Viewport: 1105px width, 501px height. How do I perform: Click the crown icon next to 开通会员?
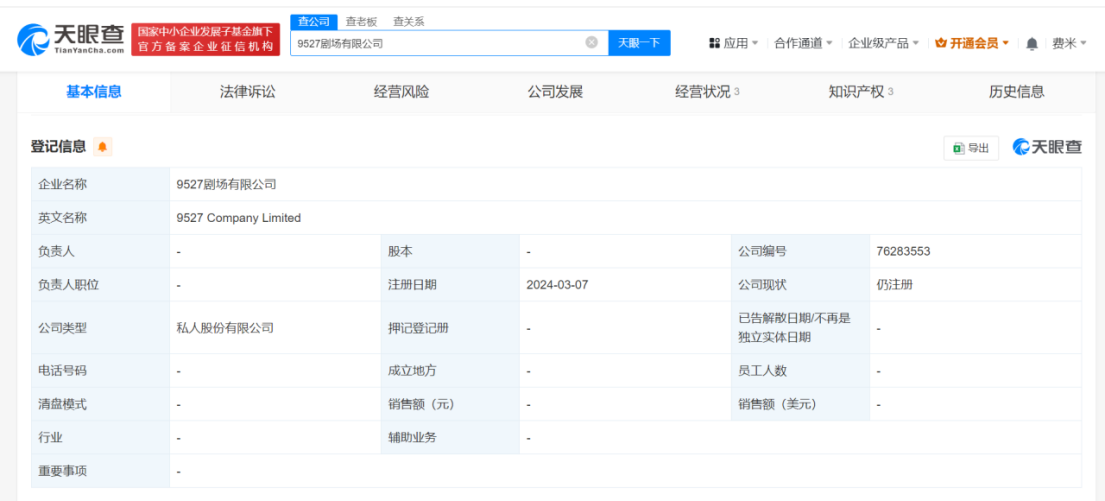click(x=940, y=43)
